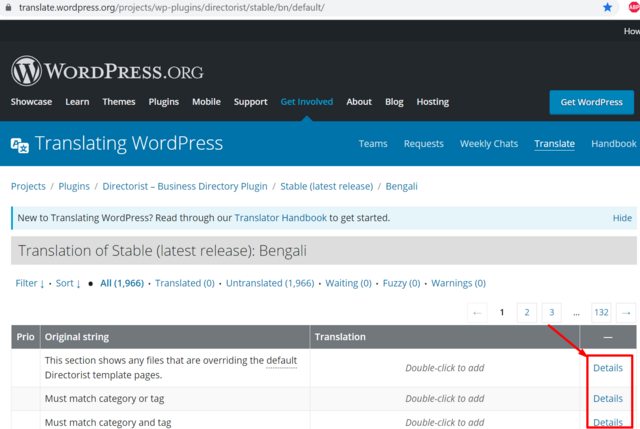
Task: Open the AdBlock extension icon
Action: point(634,7)
